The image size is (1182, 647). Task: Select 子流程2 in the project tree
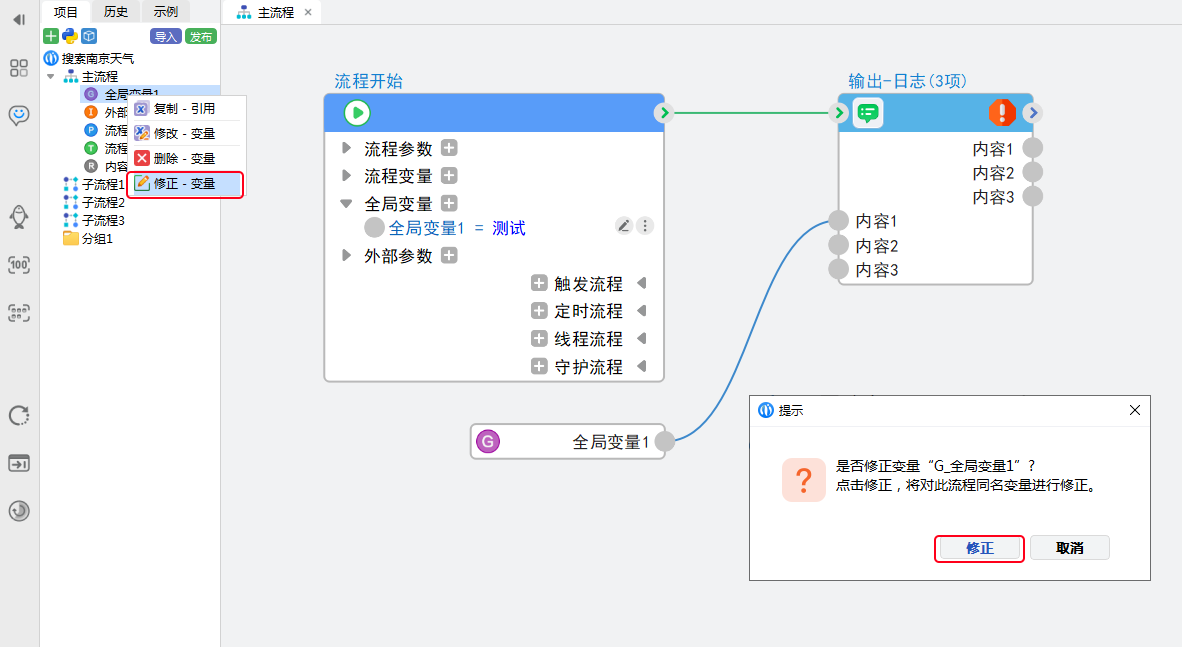(x=103, y=203)
